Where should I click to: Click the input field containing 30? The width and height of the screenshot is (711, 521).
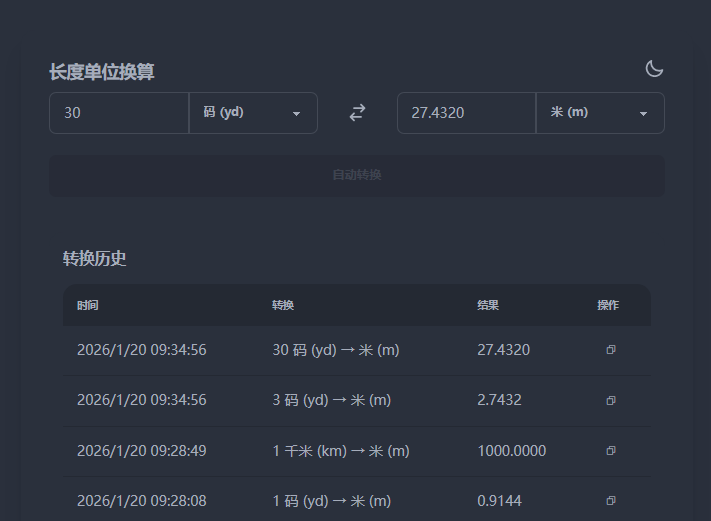point(118,113)
